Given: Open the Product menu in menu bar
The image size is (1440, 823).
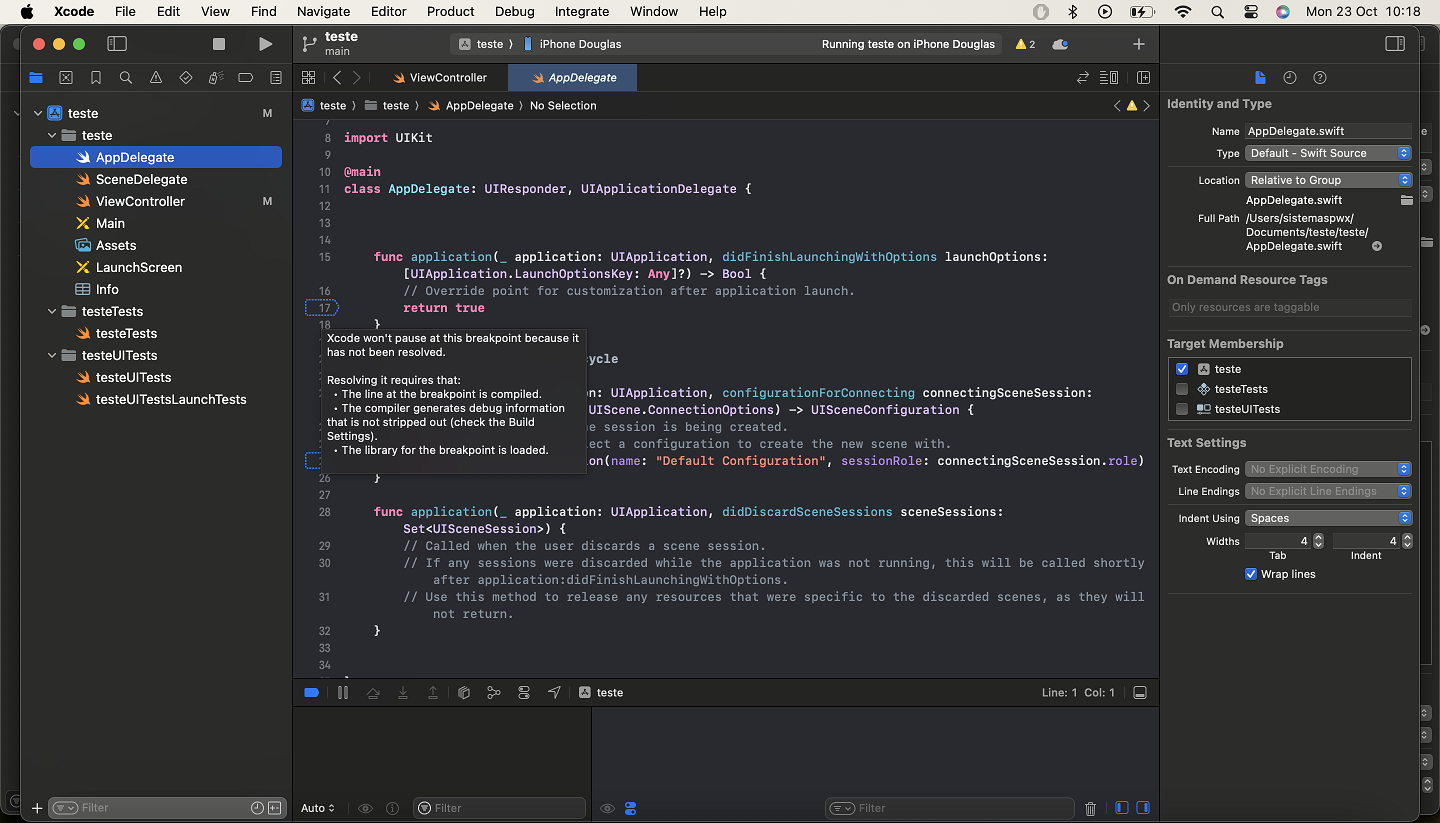Looking at the screenshot, I should point(450,11).
